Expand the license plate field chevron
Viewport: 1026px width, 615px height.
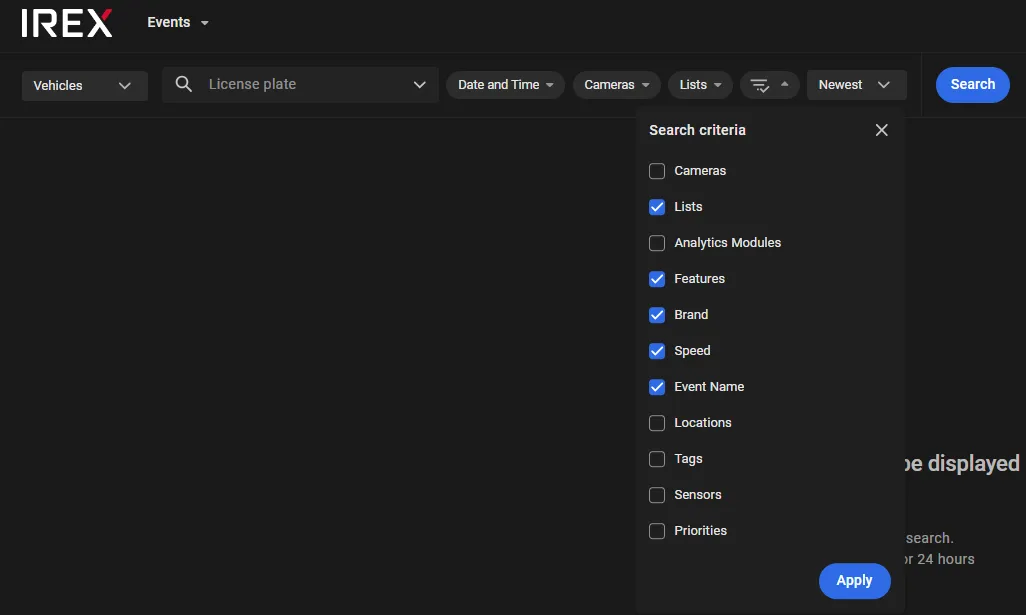coord(419,85)
